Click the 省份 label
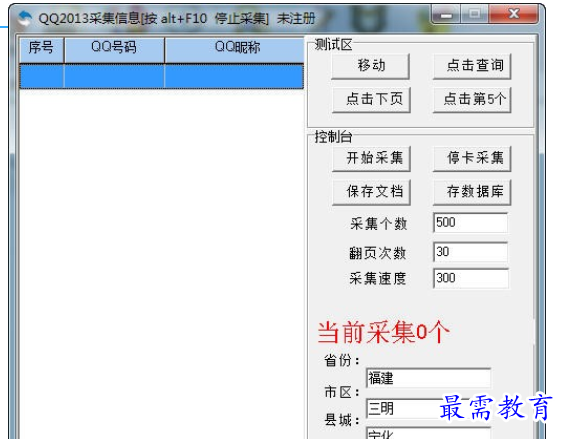The image size is (561, 439). (341, 360)
